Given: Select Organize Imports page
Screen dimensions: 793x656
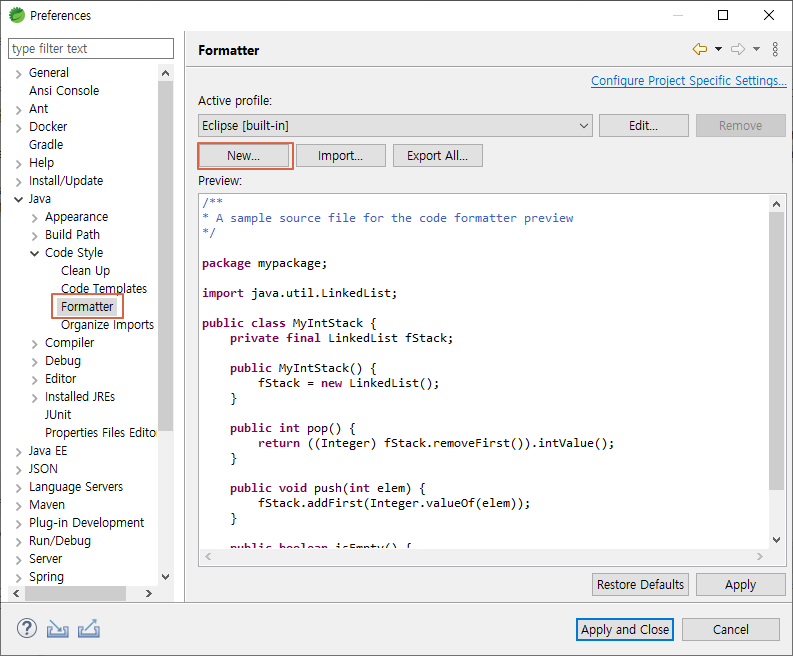Looking at the screenshot, I should coord(107,325).
